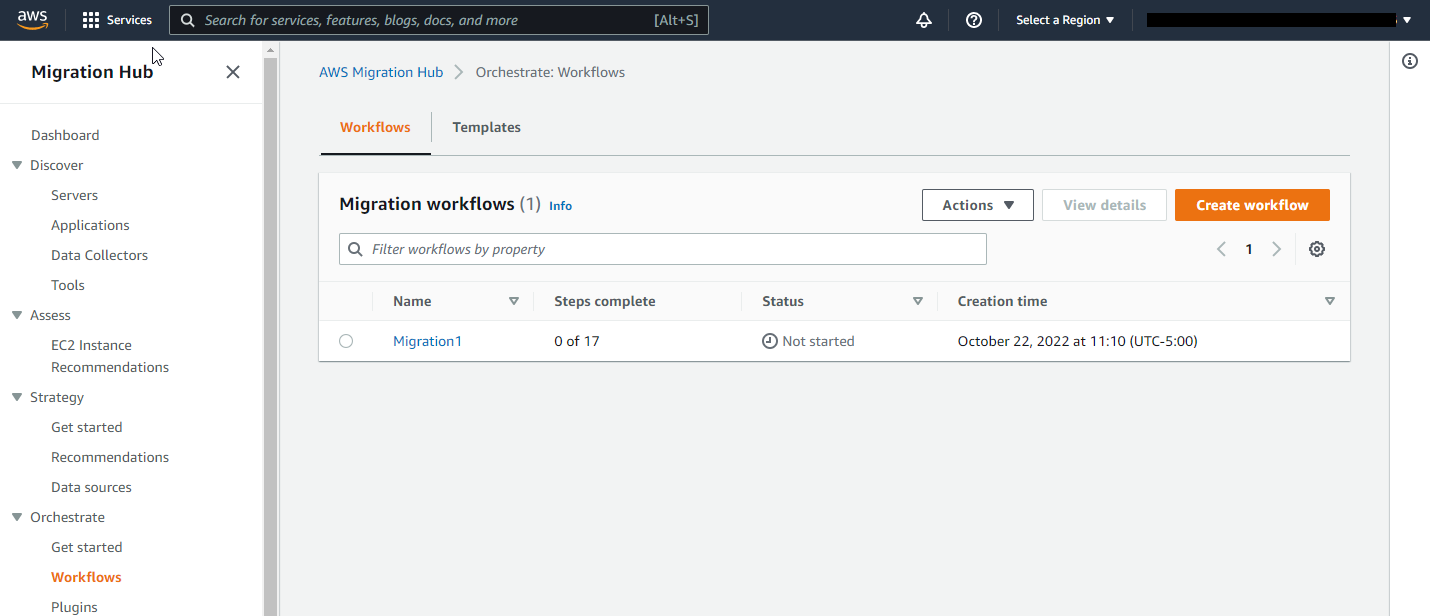This screenshot has height=616, width=1430.
Task: Sort by Status column arrow
Action: pos(917,301)
